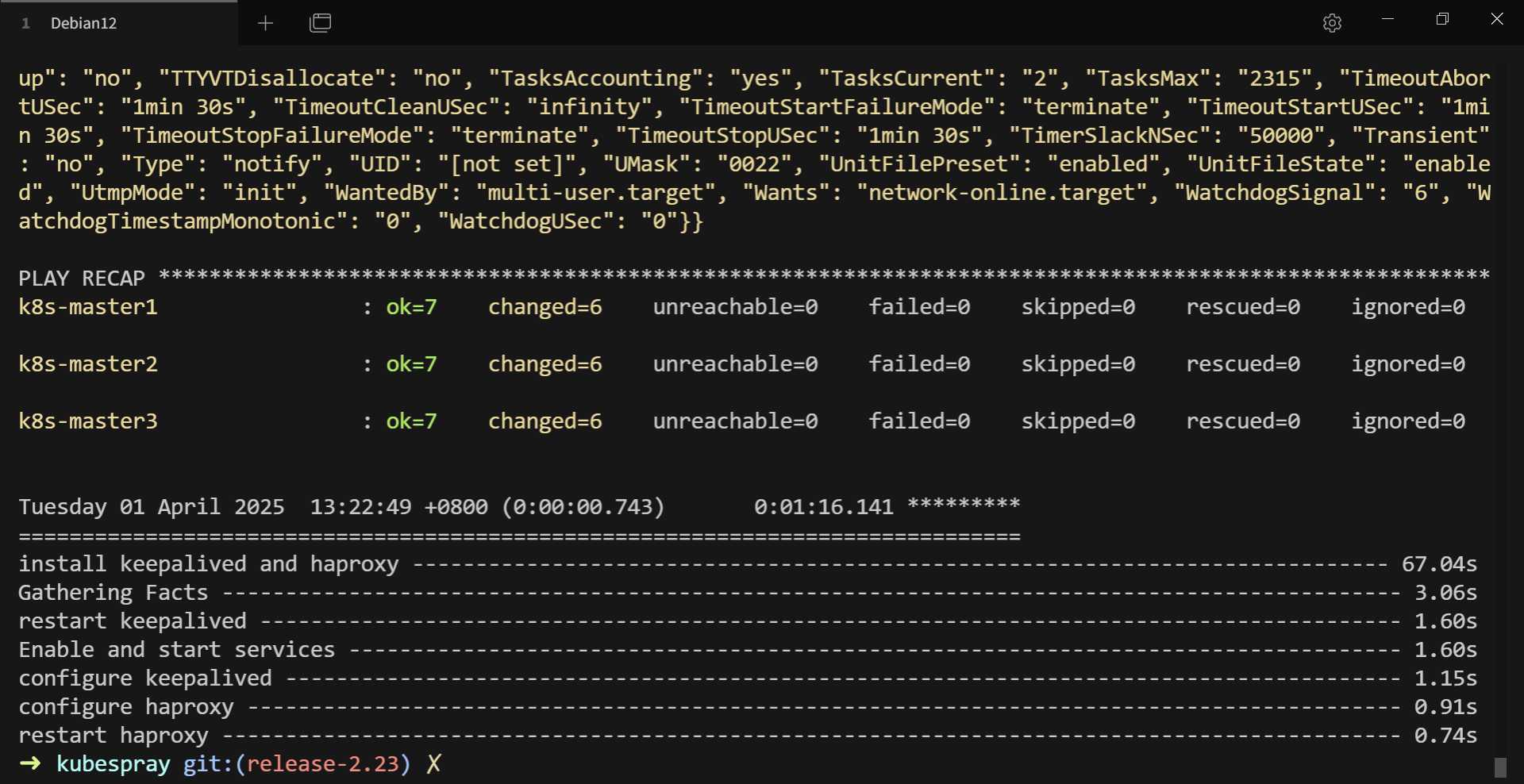Click the 'install keepalived and haproxy' task line

click(748, 564)
